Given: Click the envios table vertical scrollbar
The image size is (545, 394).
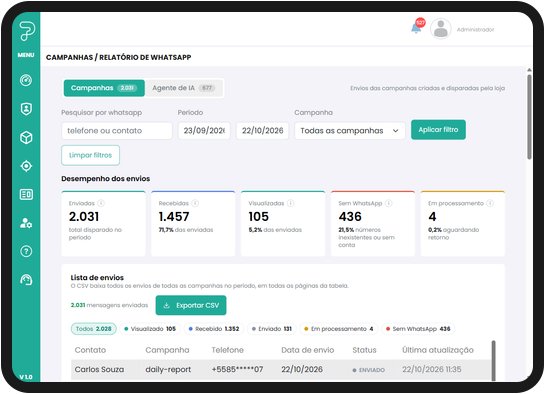Looking at the screenshot, I should pyautogui.click(x=494, y=361).
